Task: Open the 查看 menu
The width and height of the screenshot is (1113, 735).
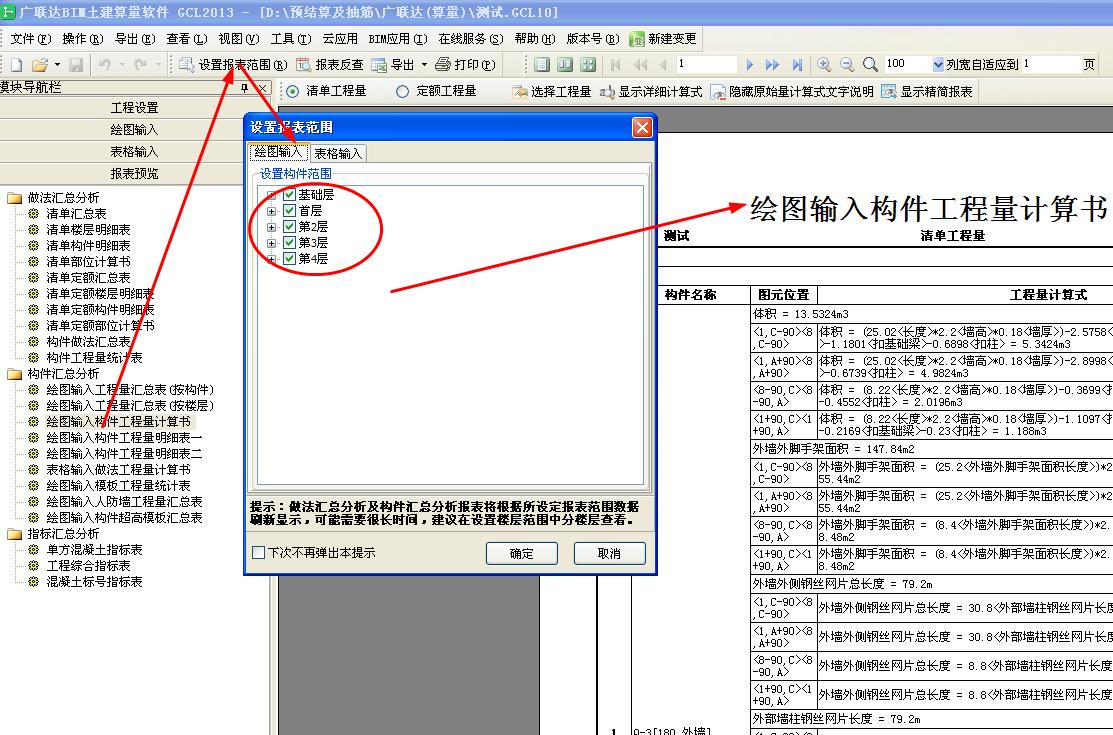Action: click(187, 39)
